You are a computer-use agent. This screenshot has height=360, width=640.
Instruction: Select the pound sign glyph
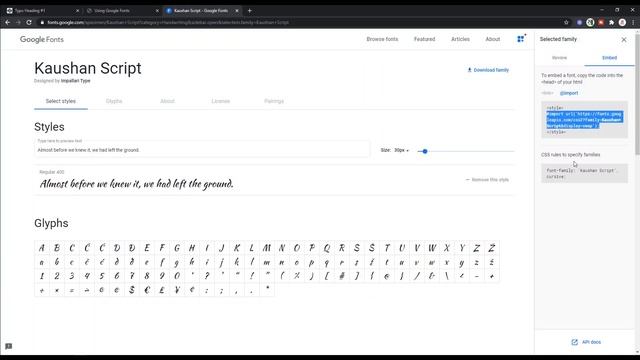(162, 289)
